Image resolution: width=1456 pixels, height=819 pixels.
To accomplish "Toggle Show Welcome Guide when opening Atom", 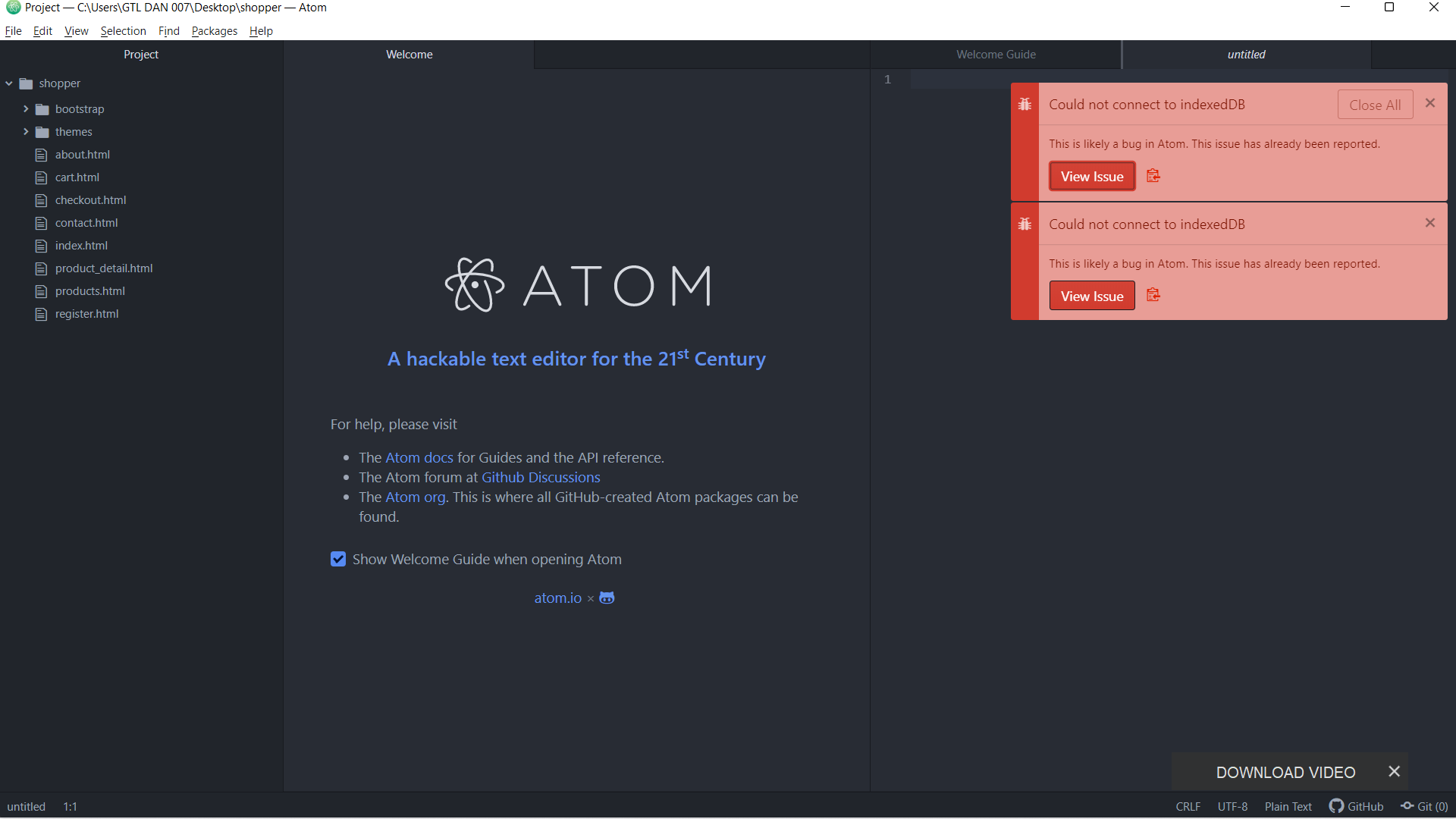I will tap(338, 559).
